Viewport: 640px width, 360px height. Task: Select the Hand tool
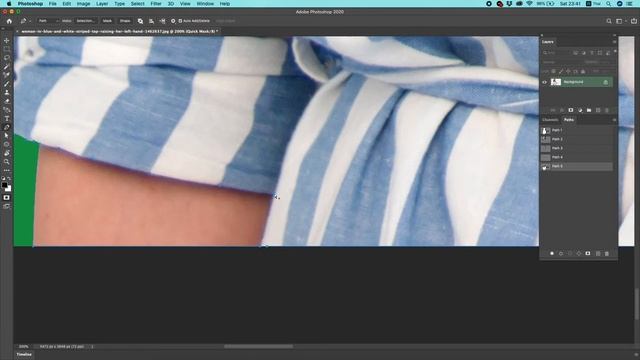(x=7, y=153)
